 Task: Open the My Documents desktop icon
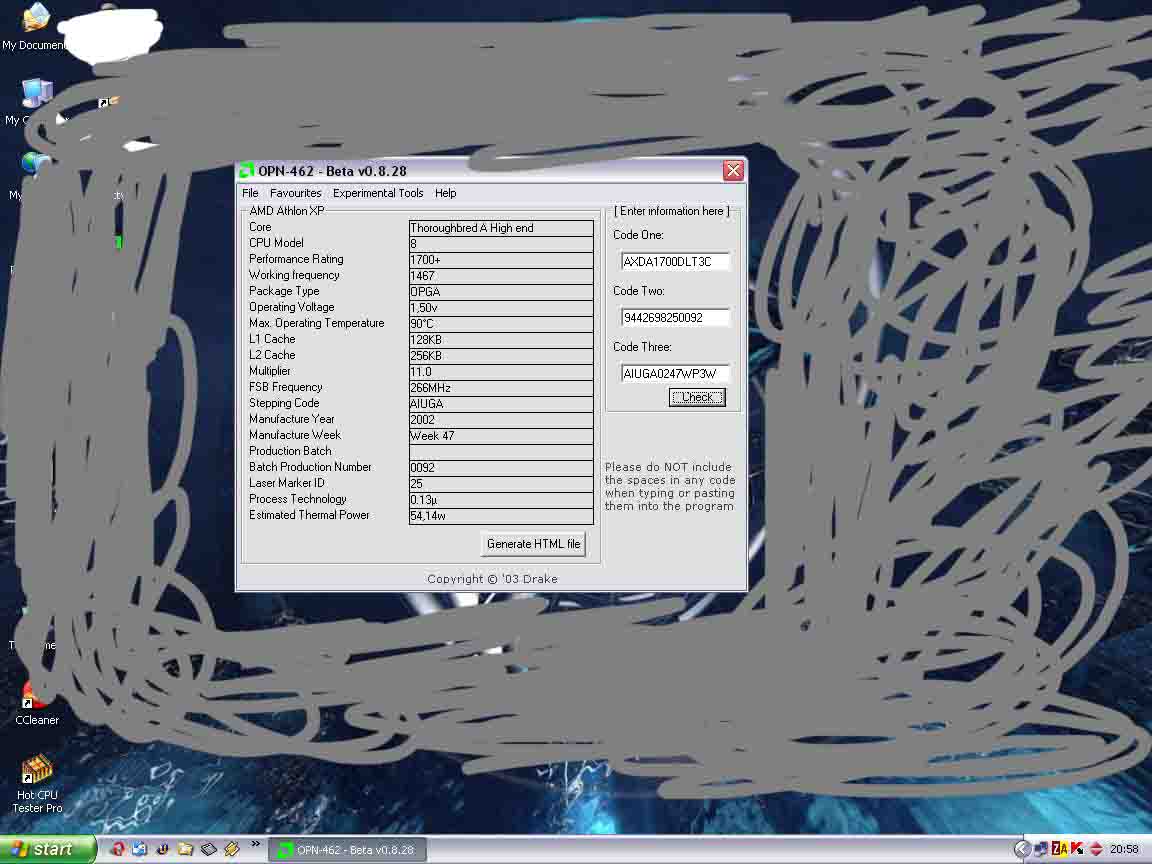36,20
